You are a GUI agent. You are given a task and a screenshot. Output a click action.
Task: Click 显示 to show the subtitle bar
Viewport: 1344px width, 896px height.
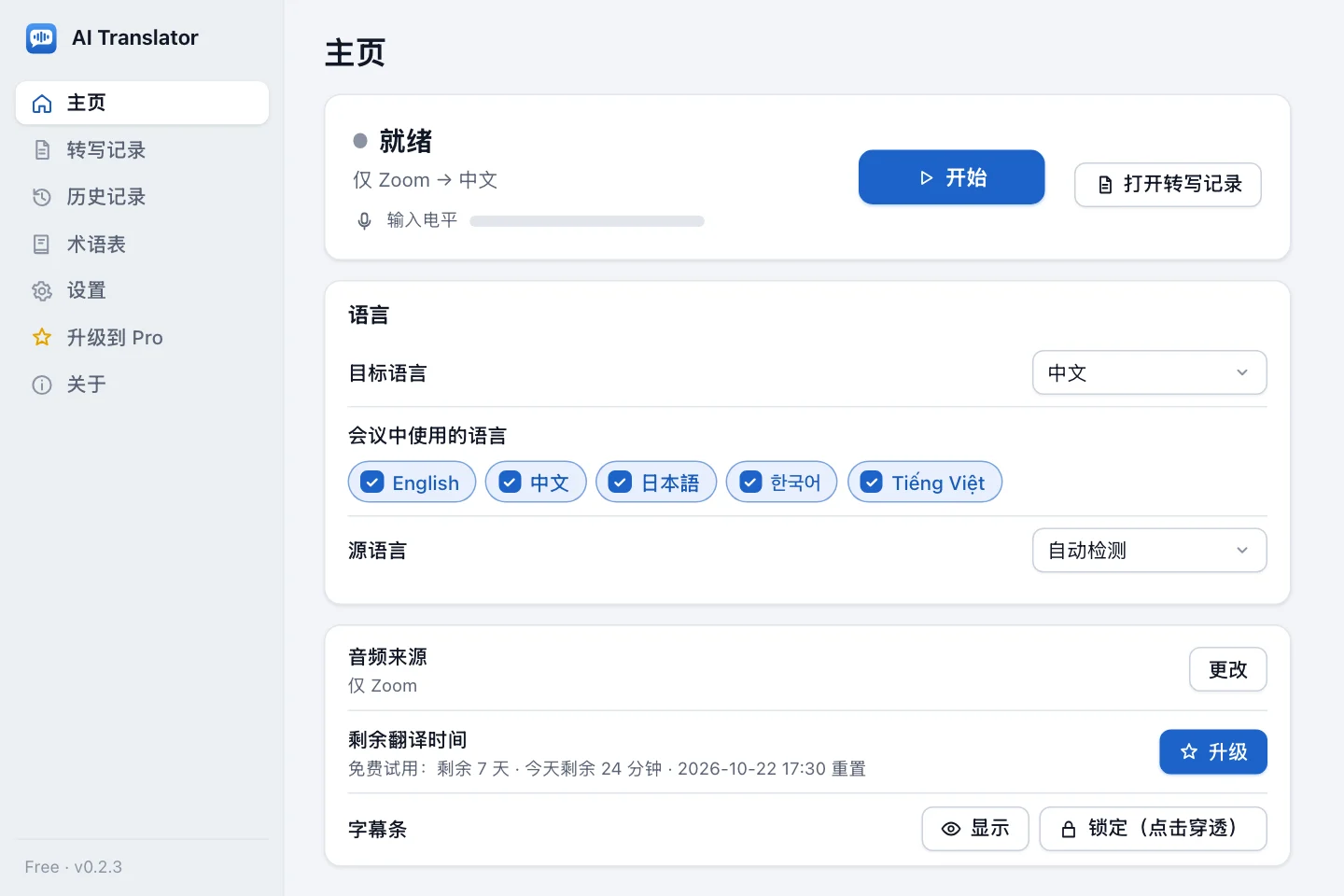click(x=975, y=829)
